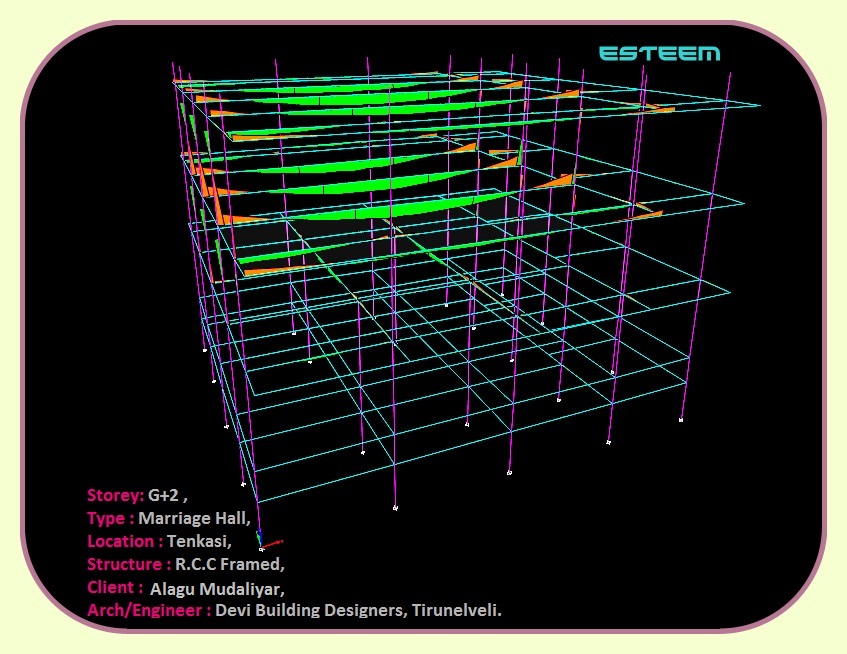
Task: Click the 'Alagu Mudaliyar,' text
Action: [217, 589]
